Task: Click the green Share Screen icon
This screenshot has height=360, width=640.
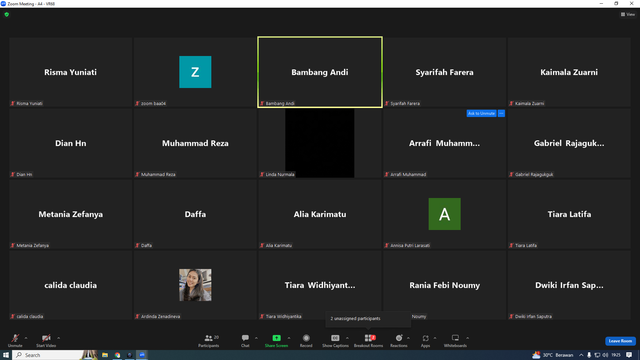Action: [x=276, y=338]
